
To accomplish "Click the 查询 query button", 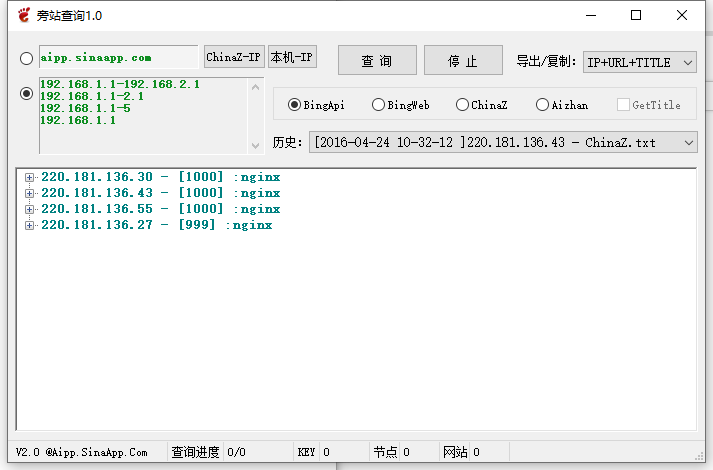I will pos(376,61).
